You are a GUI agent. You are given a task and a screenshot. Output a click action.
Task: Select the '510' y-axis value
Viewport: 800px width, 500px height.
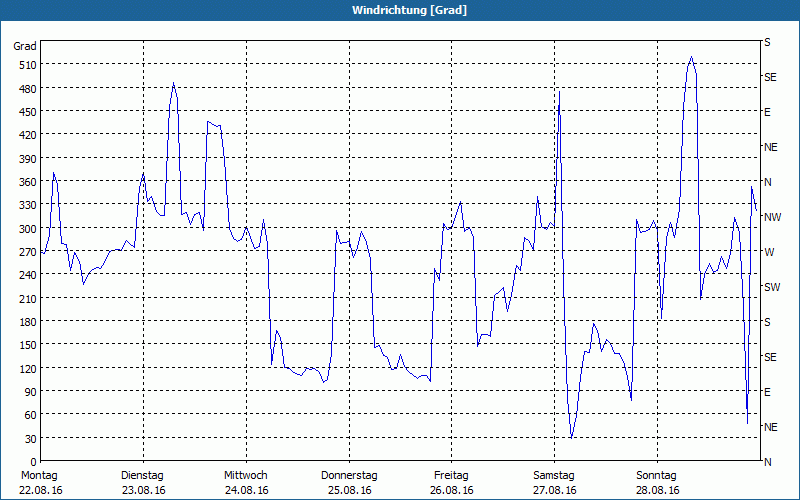tap(28, 65)
